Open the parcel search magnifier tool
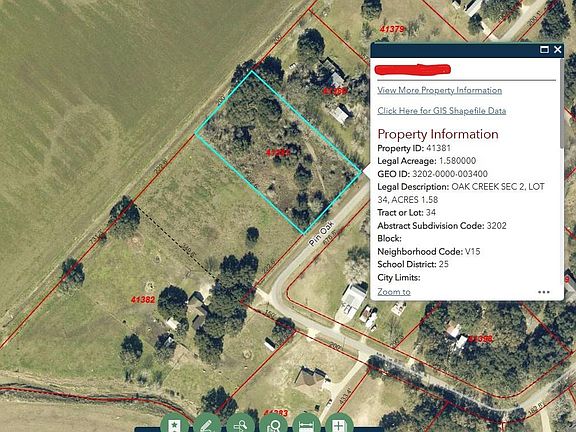Viewport: 576px width, 432px height. 274,423
